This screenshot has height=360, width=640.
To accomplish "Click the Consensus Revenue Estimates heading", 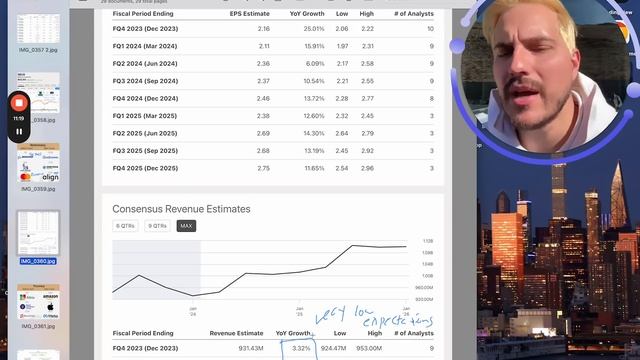I will (x=181, y=209).
